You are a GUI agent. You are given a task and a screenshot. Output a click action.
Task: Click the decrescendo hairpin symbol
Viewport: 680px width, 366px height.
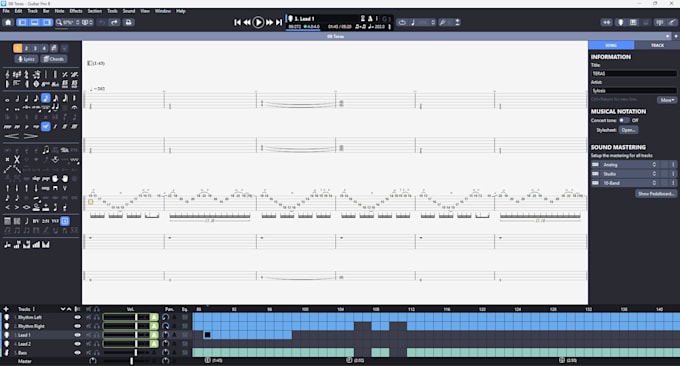pos(30,136)
